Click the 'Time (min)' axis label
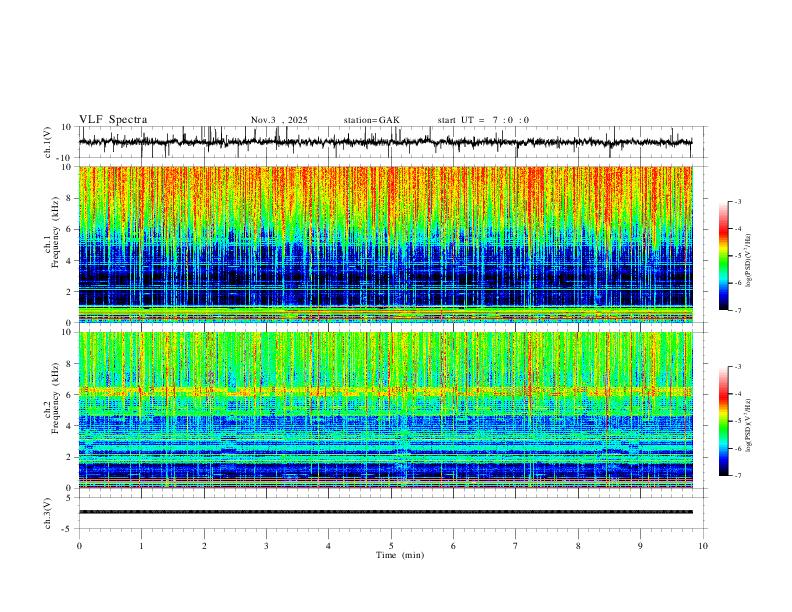Viewport: 792px width, 612px height. point(400,555)
